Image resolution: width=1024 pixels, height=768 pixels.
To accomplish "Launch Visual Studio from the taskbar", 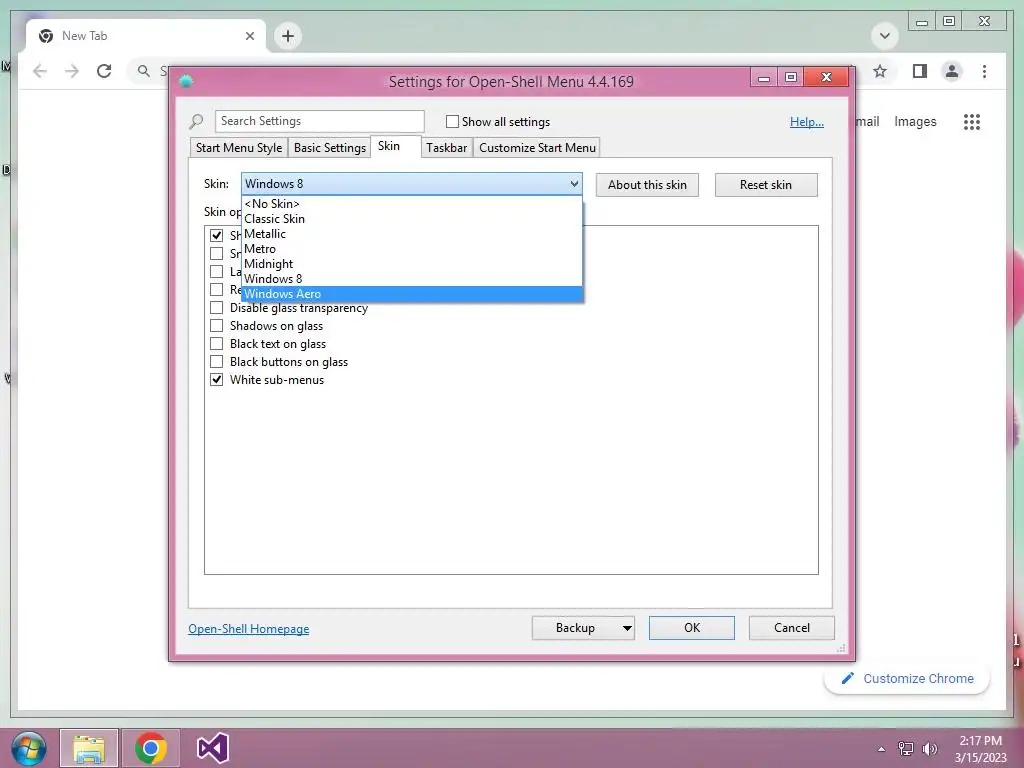I will [x=212, y=748].
